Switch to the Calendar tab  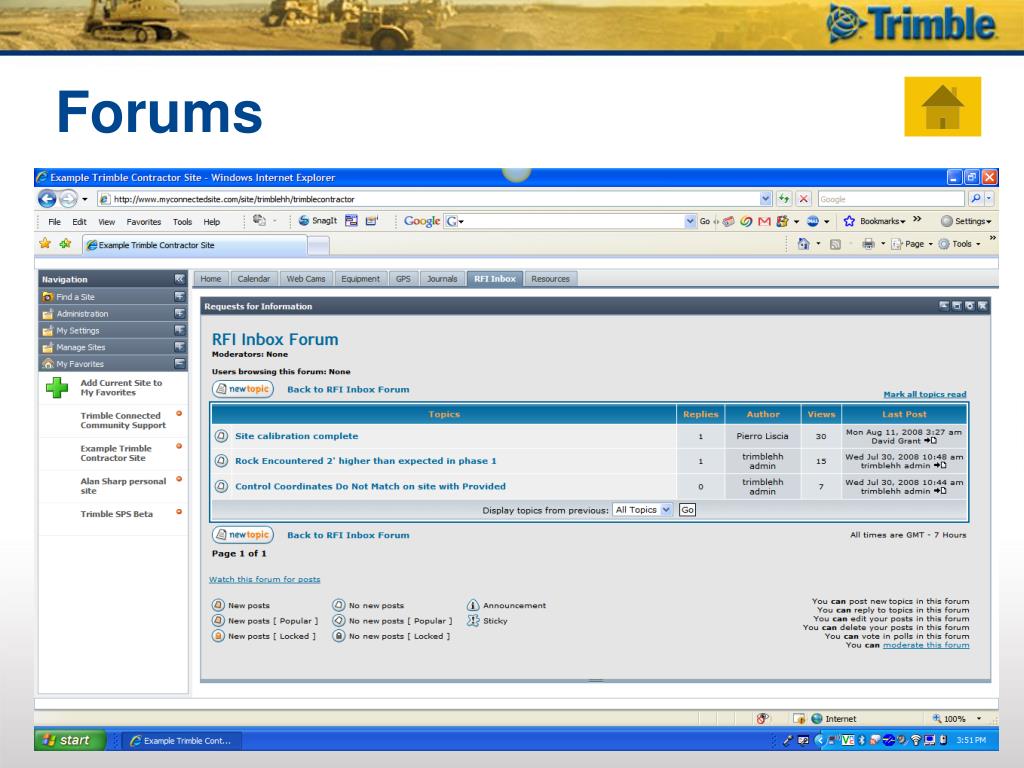(253, 279)
